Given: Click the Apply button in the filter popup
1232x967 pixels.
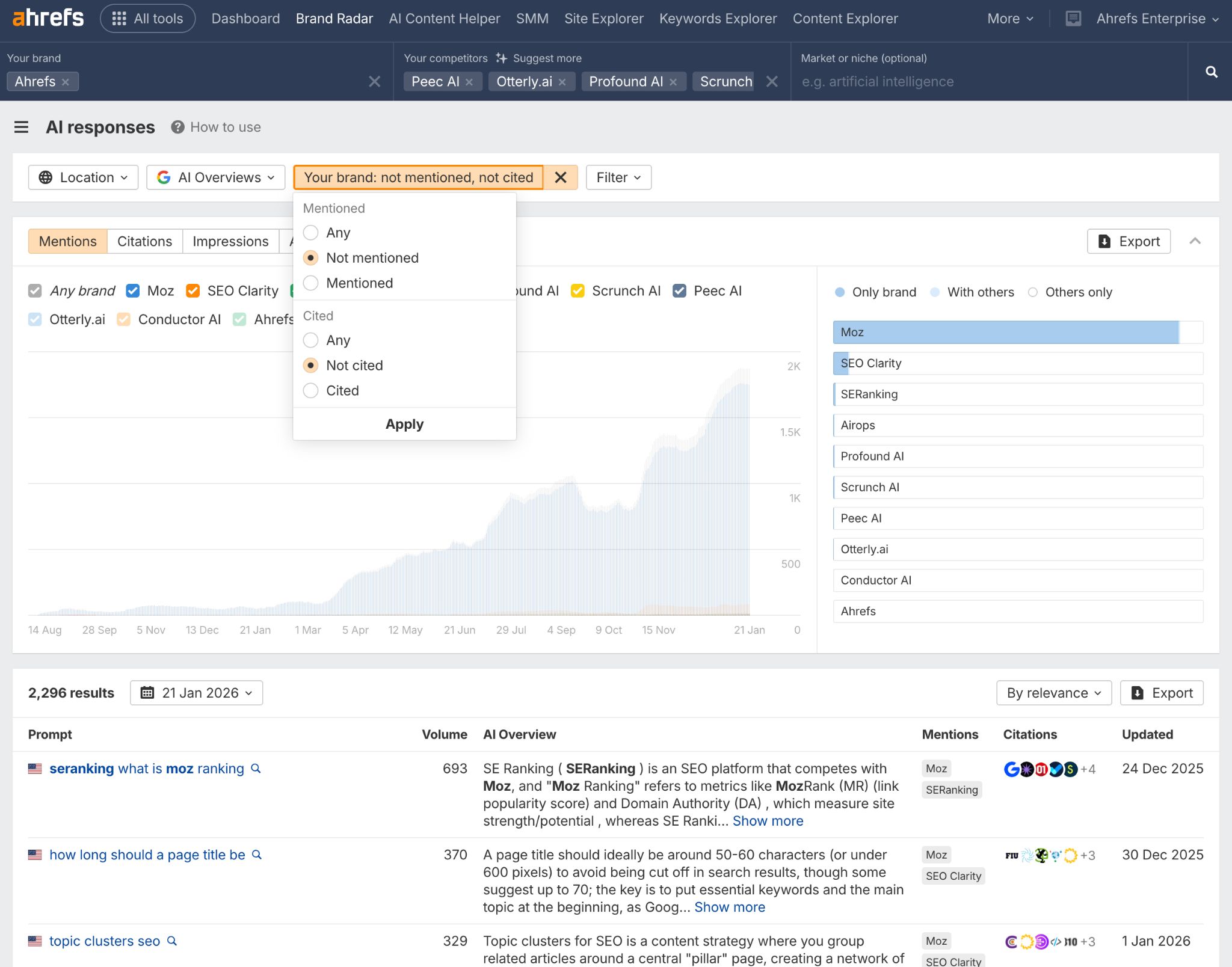Looking at the screenshot, I should coord(404,424).
